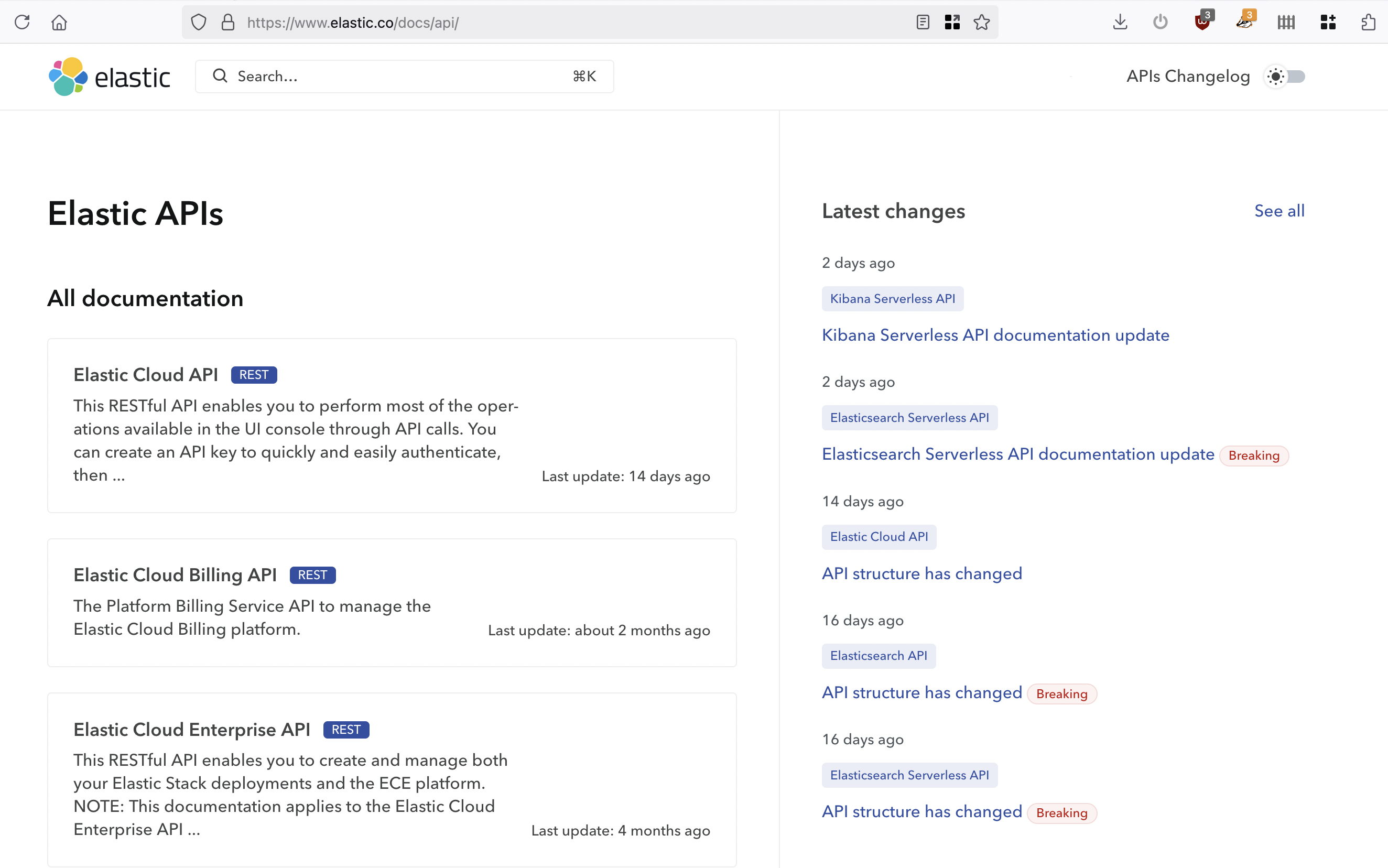Click the fence-shaped extension icon
Image resolution: width=1388 pixels, height=868 pixels.
(x=1286, y=22)
